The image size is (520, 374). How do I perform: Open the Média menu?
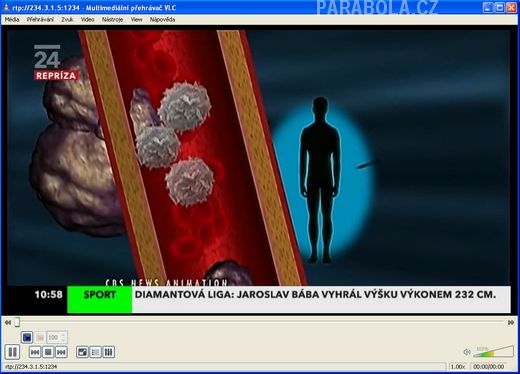pyautogui.click(x=12, y=20)
